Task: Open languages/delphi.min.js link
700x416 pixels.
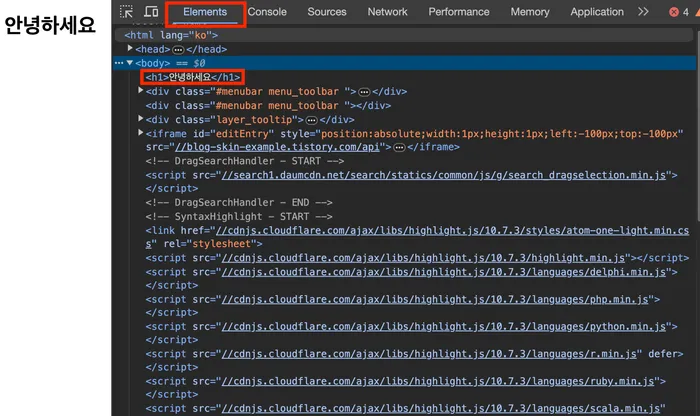Action: pyautogui.click(x=444, y=272)
